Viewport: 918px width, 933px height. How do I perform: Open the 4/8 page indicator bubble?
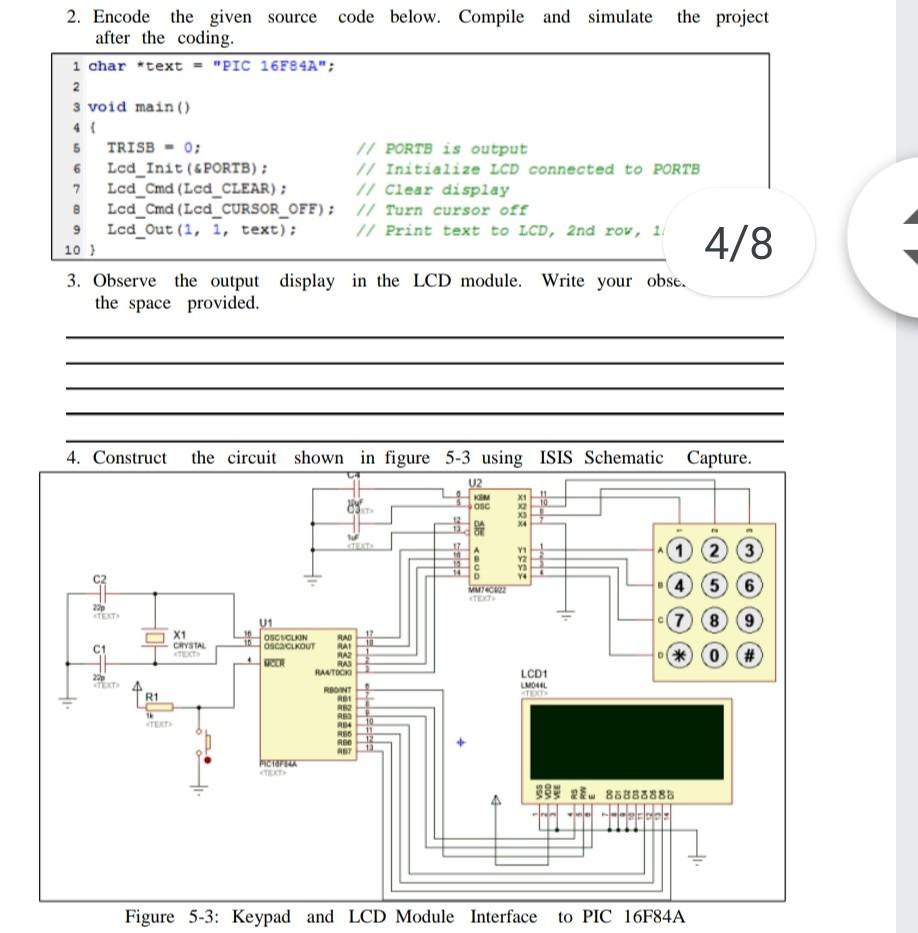point(742,240)
